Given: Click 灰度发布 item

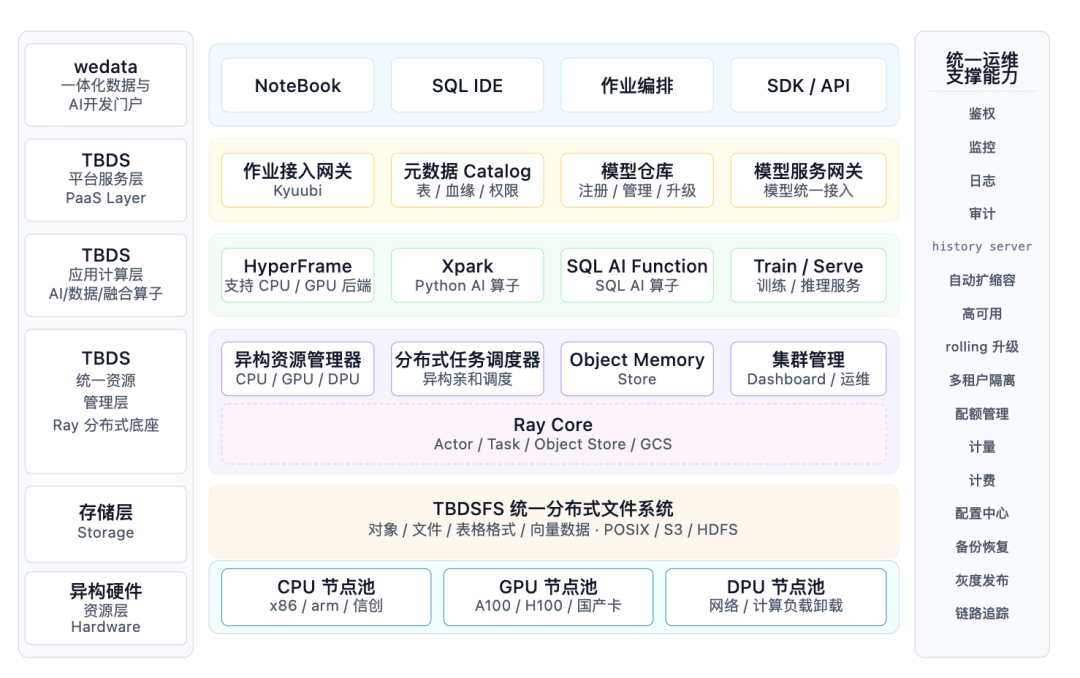Looking at the screenshot, I should 982,580.
